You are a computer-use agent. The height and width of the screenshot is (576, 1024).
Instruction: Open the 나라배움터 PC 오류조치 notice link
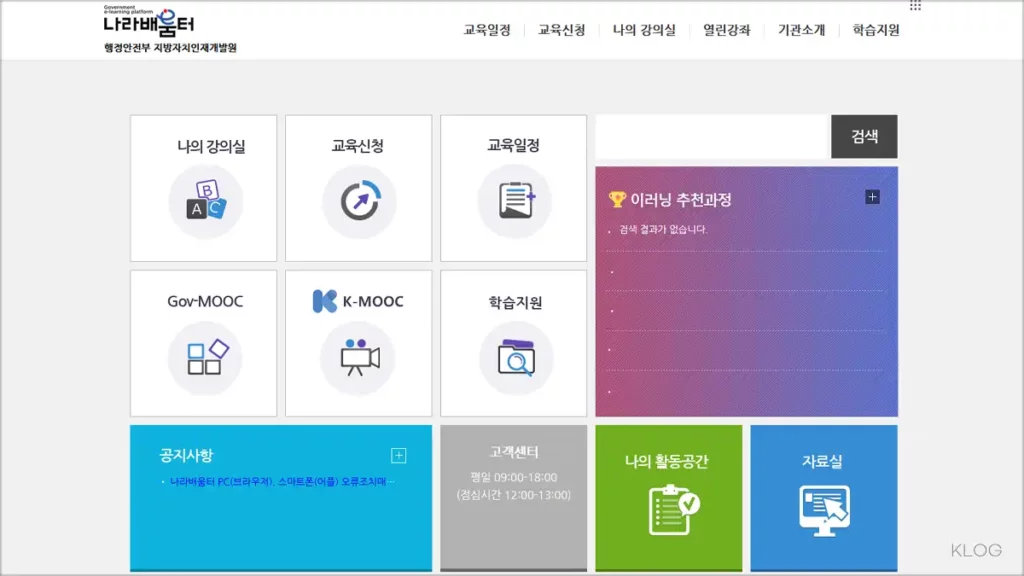click(281, 482)
